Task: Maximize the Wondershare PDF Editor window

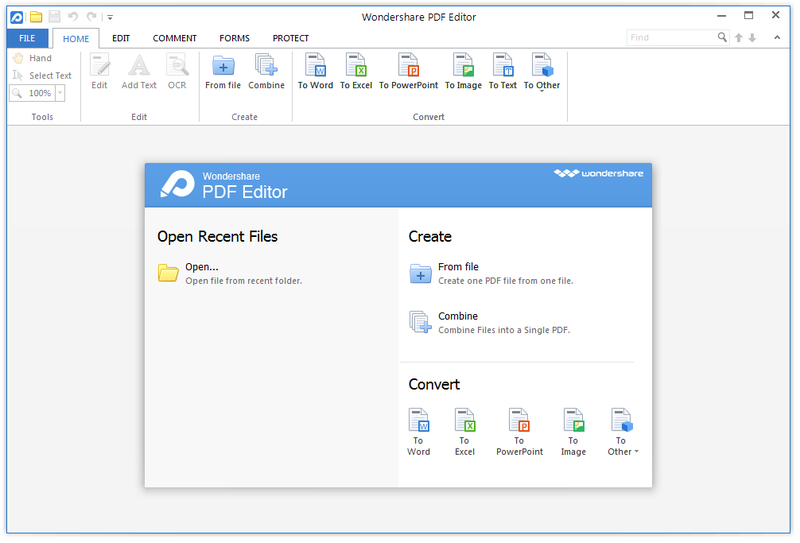Action: 748,16
